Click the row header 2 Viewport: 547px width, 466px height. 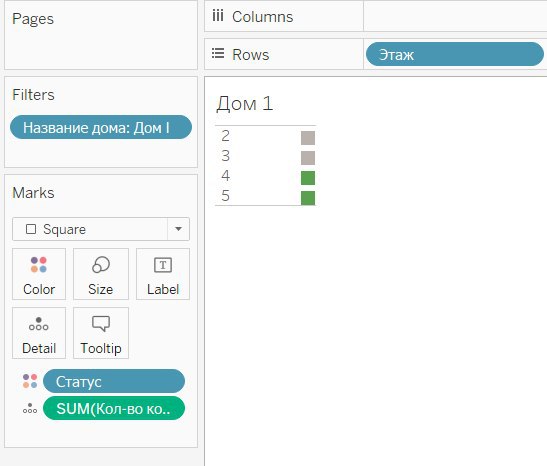[226, 136]
